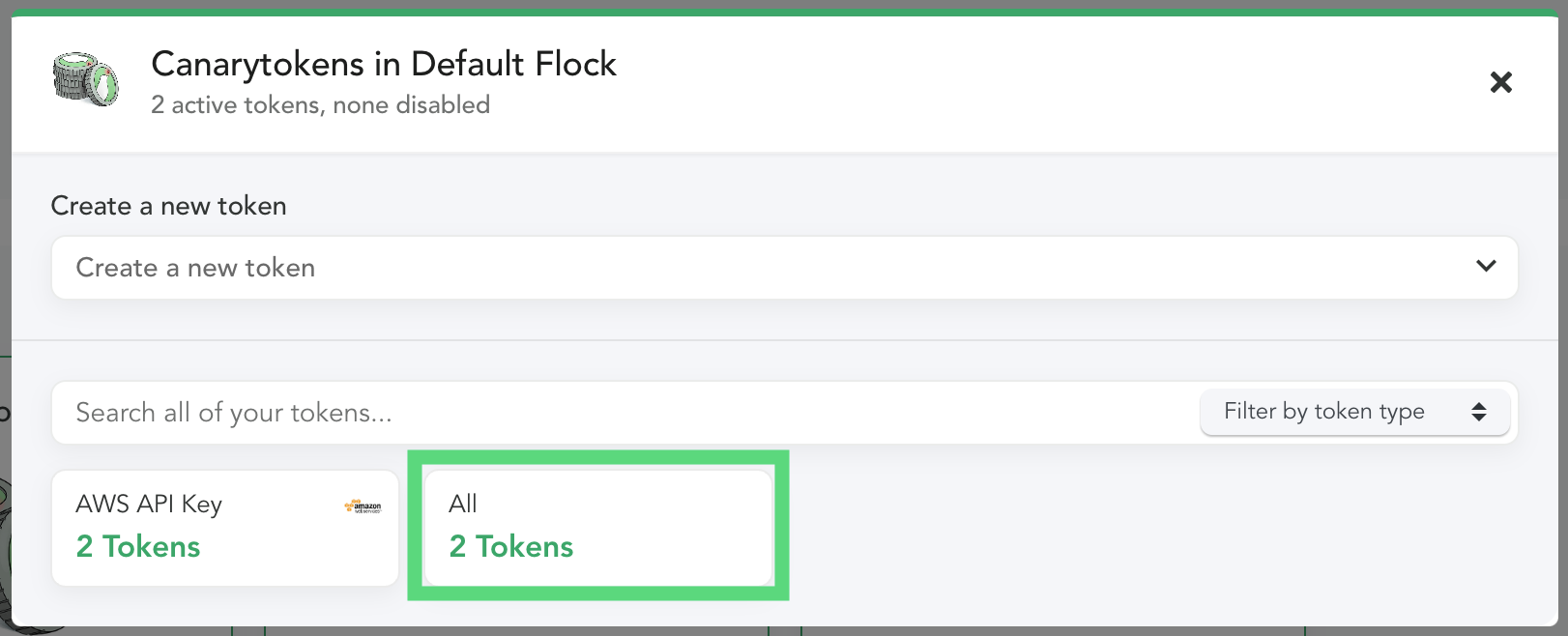Click the X icon to dismiss the dialog
This screenshot has width=1568, height=636.
pos(1500,82)
